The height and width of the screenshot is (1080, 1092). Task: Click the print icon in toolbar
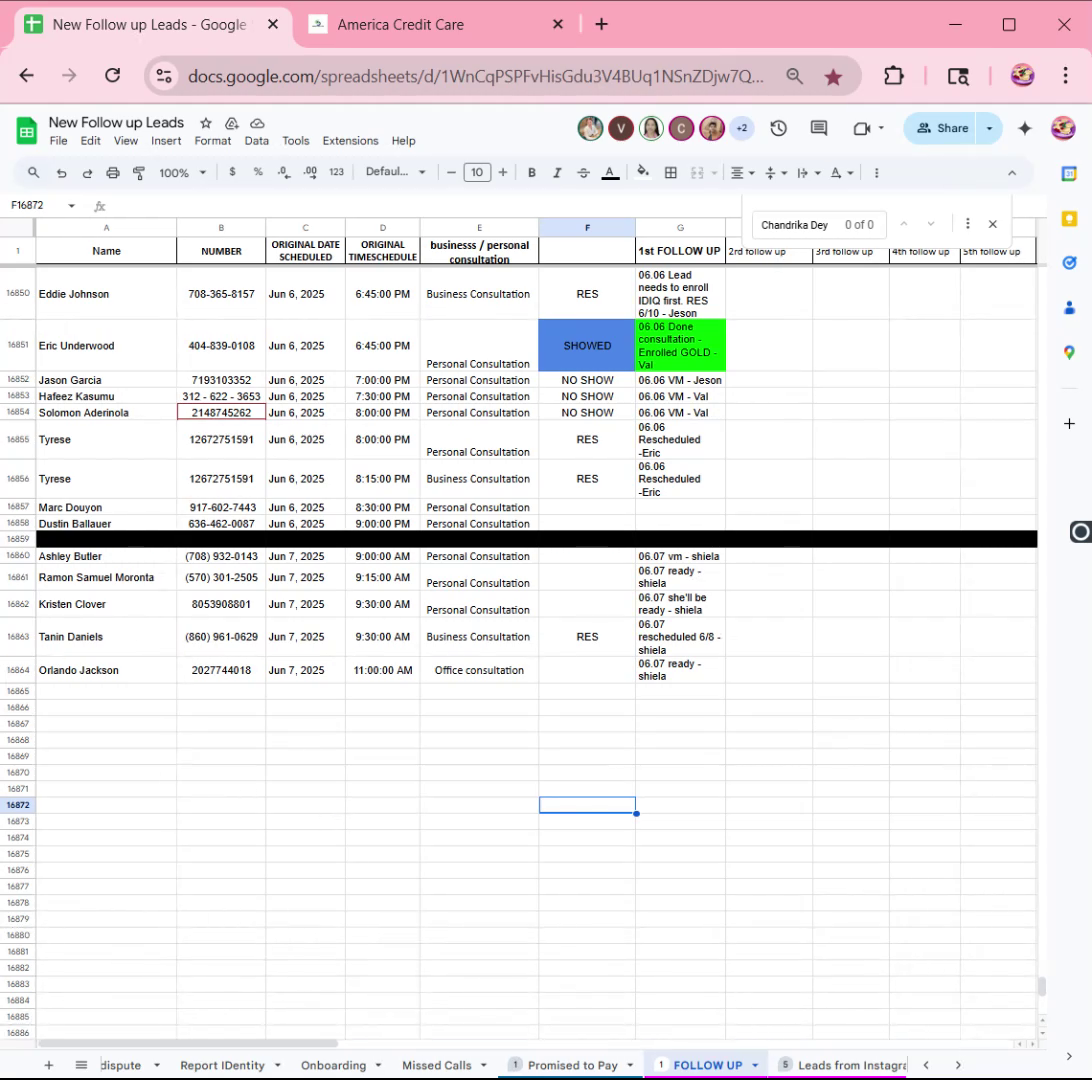(x=113, y=173)
